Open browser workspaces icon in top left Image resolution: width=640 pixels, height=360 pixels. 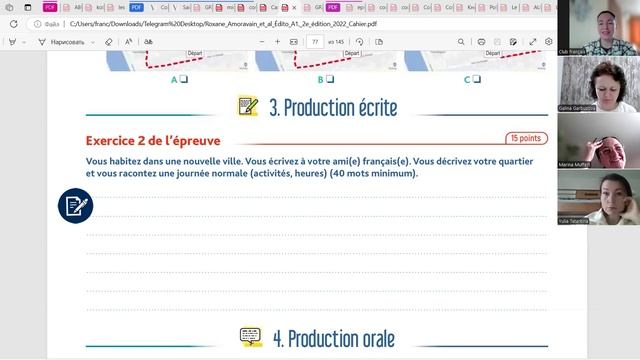9,7
